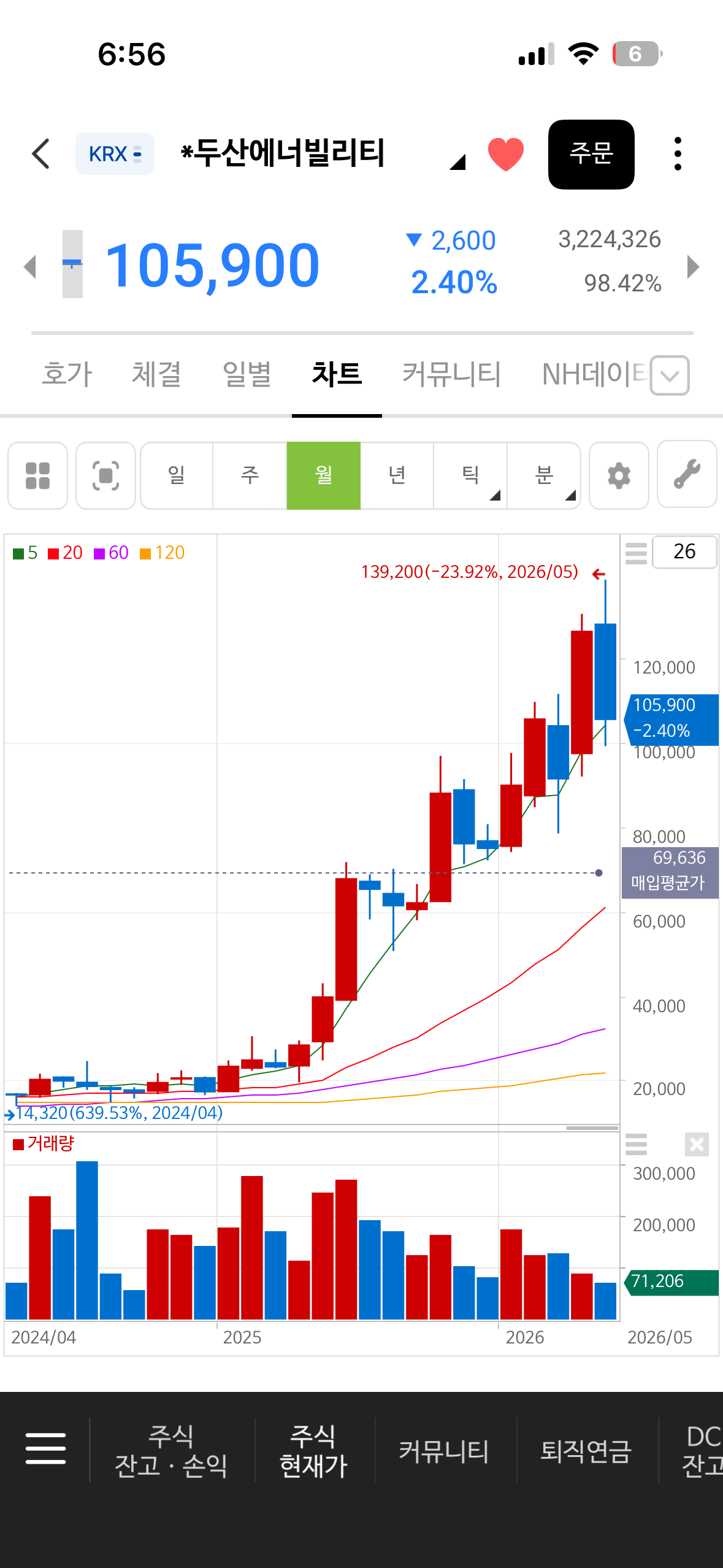This screenshot has width=723, height=1568.
Task: Tap current price 105,900
Action: pos(212,265)
